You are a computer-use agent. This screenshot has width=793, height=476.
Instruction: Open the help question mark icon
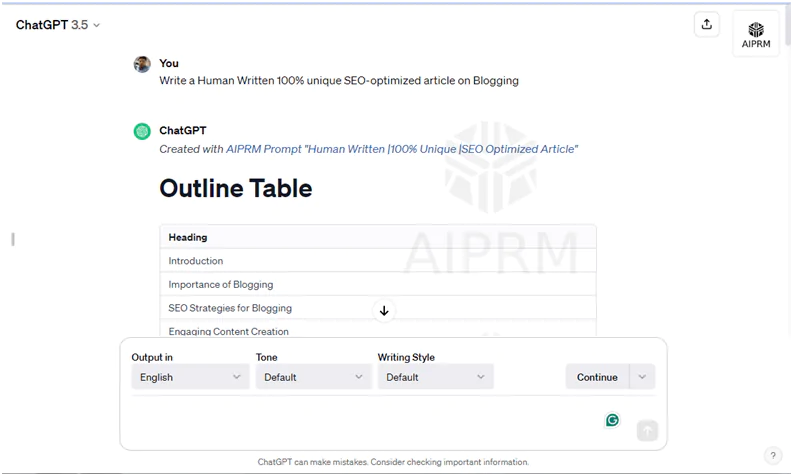pyautogui.click(x=772, y=455)
